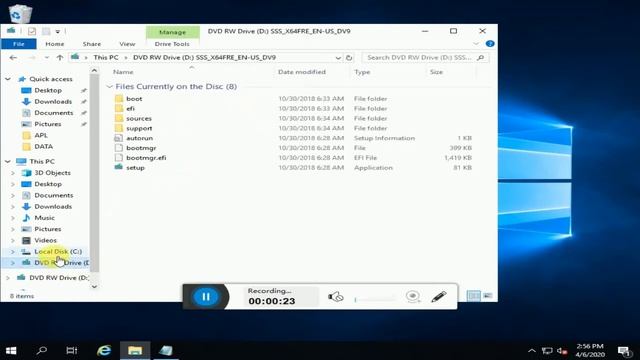Click the Manage contextual tab
Viewport: 640px width, 360px height.
click(173, 32)
